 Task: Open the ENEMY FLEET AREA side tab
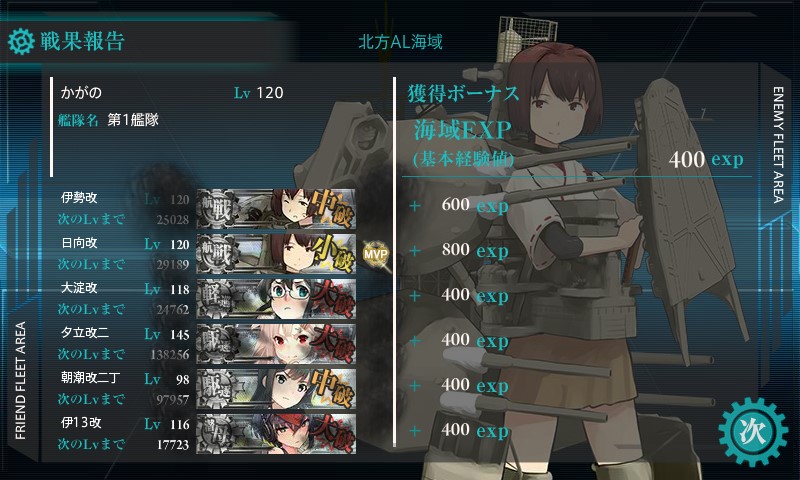point(778,145)
